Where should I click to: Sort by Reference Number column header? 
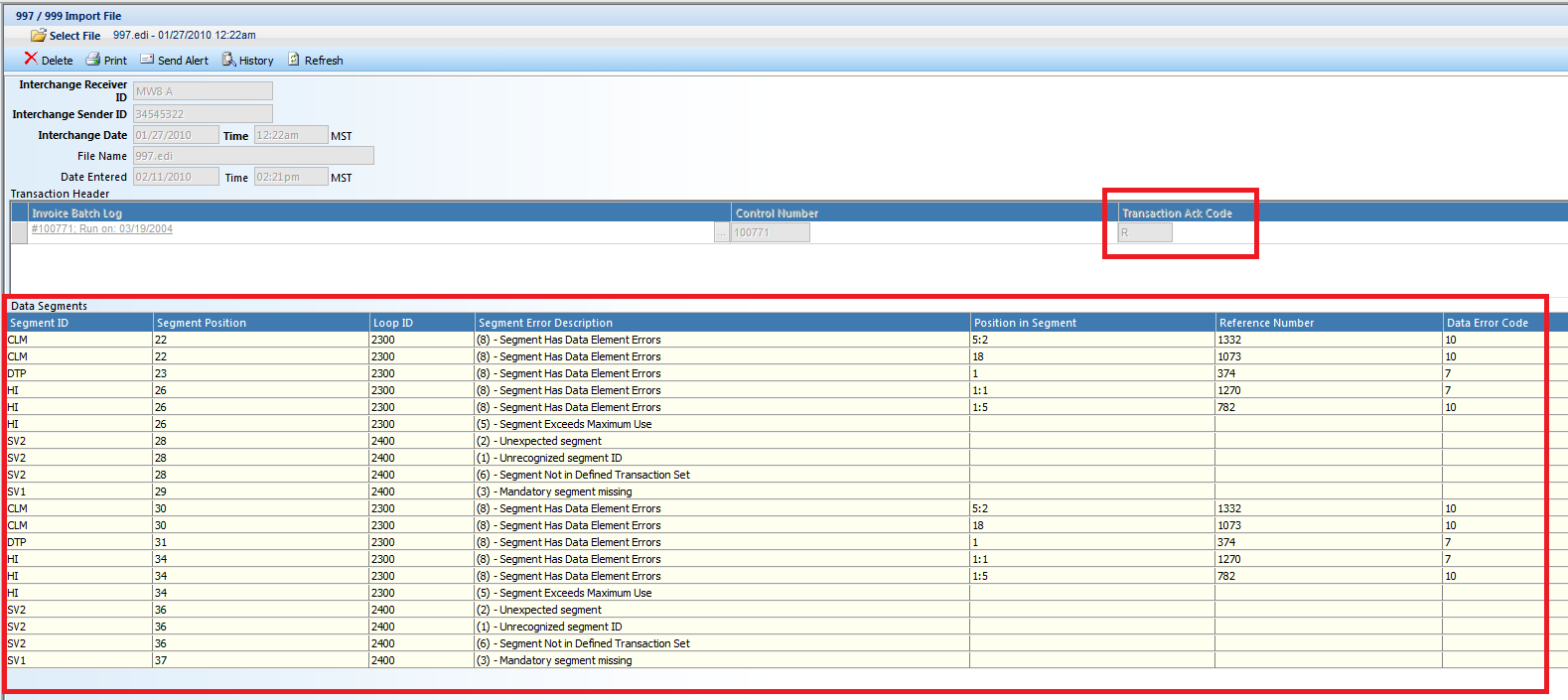[1330, 323]
